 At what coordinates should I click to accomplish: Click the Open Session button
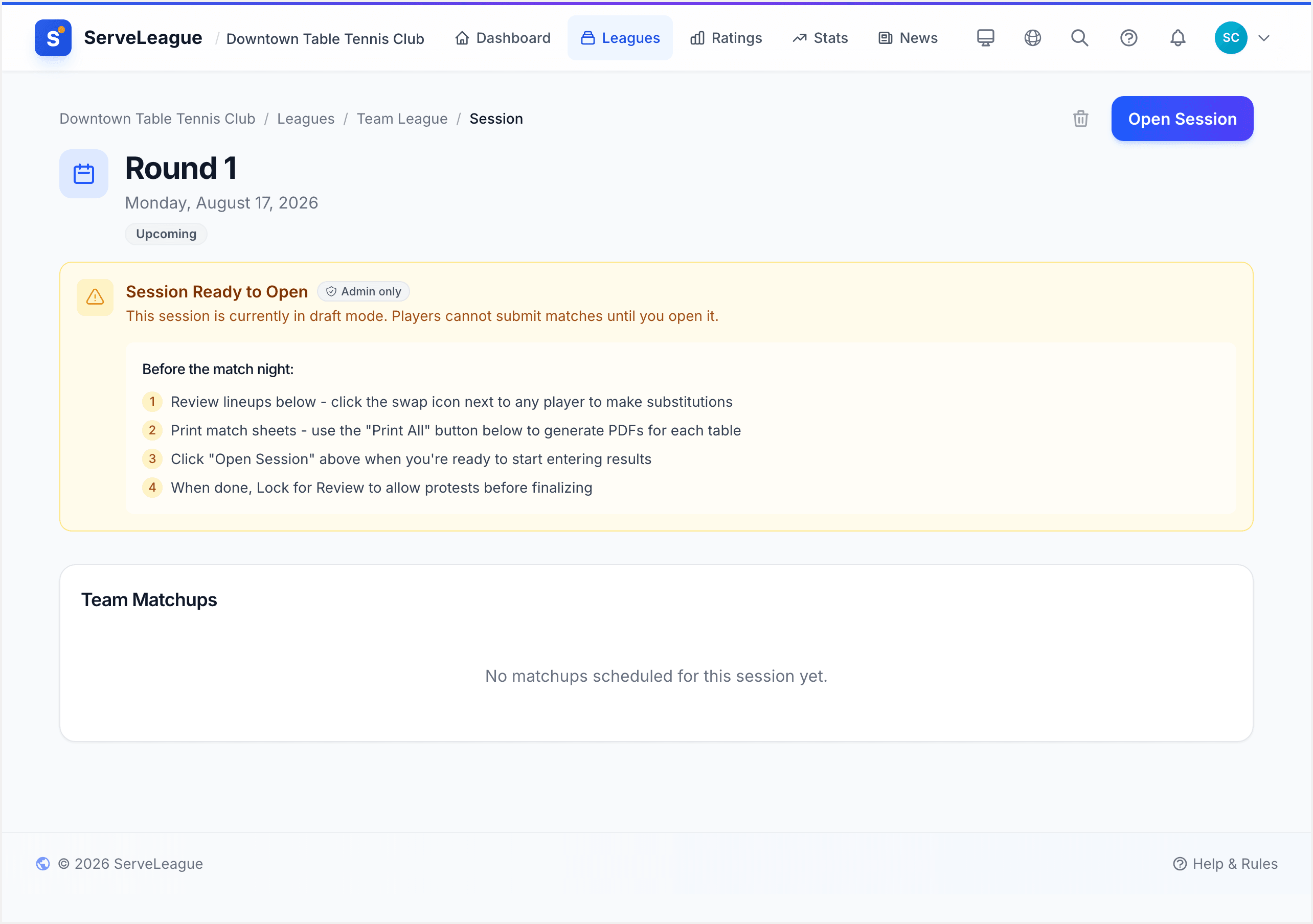[1182, 119]
